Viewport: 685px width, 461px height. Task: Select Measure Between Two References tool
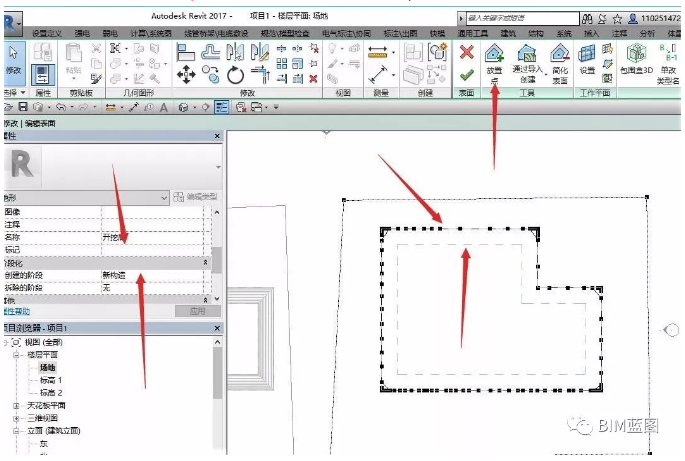click(x=378, y=75)
